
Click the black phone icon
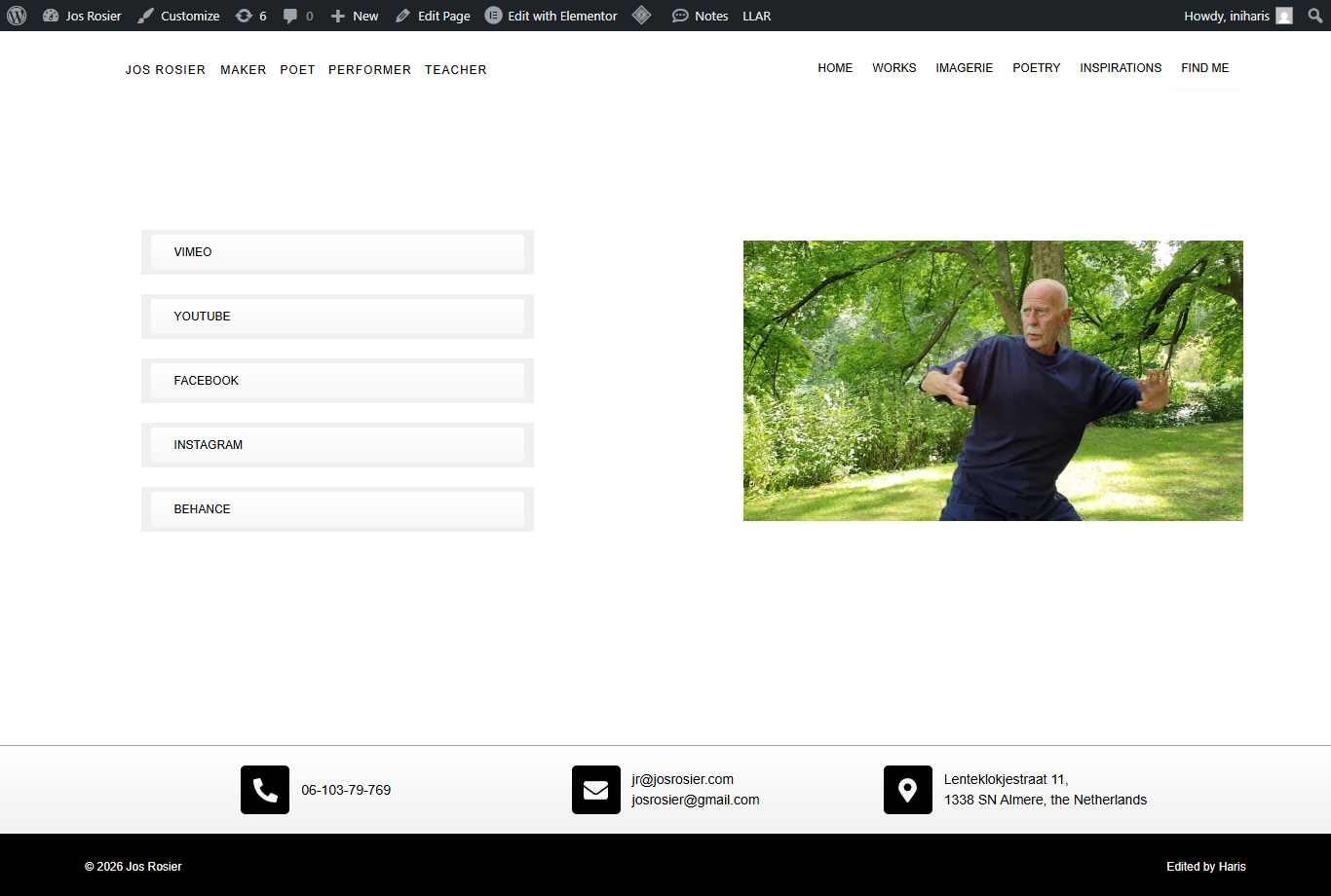[265, 790]
